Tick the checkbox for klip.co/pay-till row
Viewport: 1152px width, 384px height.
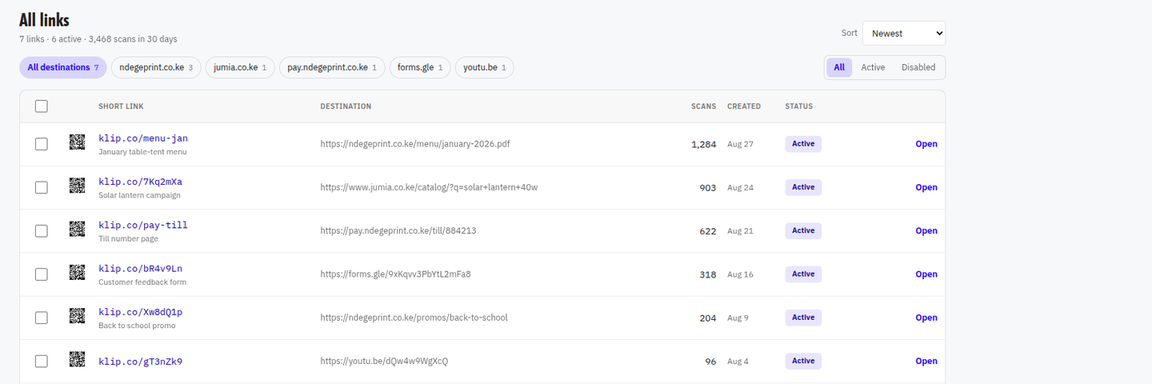coord(41,231)
